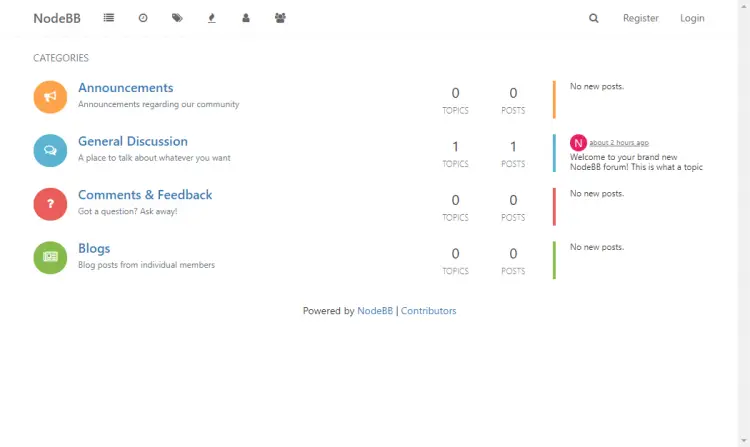
Task: Click the Recent clock icon in navbar
Action: click(x=143, y=18)
